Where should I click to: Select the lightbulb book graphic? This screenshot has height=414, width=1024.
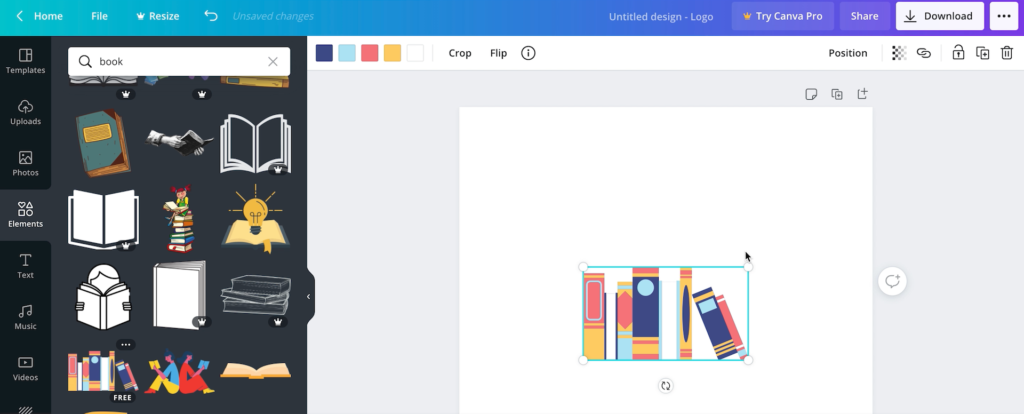point(255,219)
